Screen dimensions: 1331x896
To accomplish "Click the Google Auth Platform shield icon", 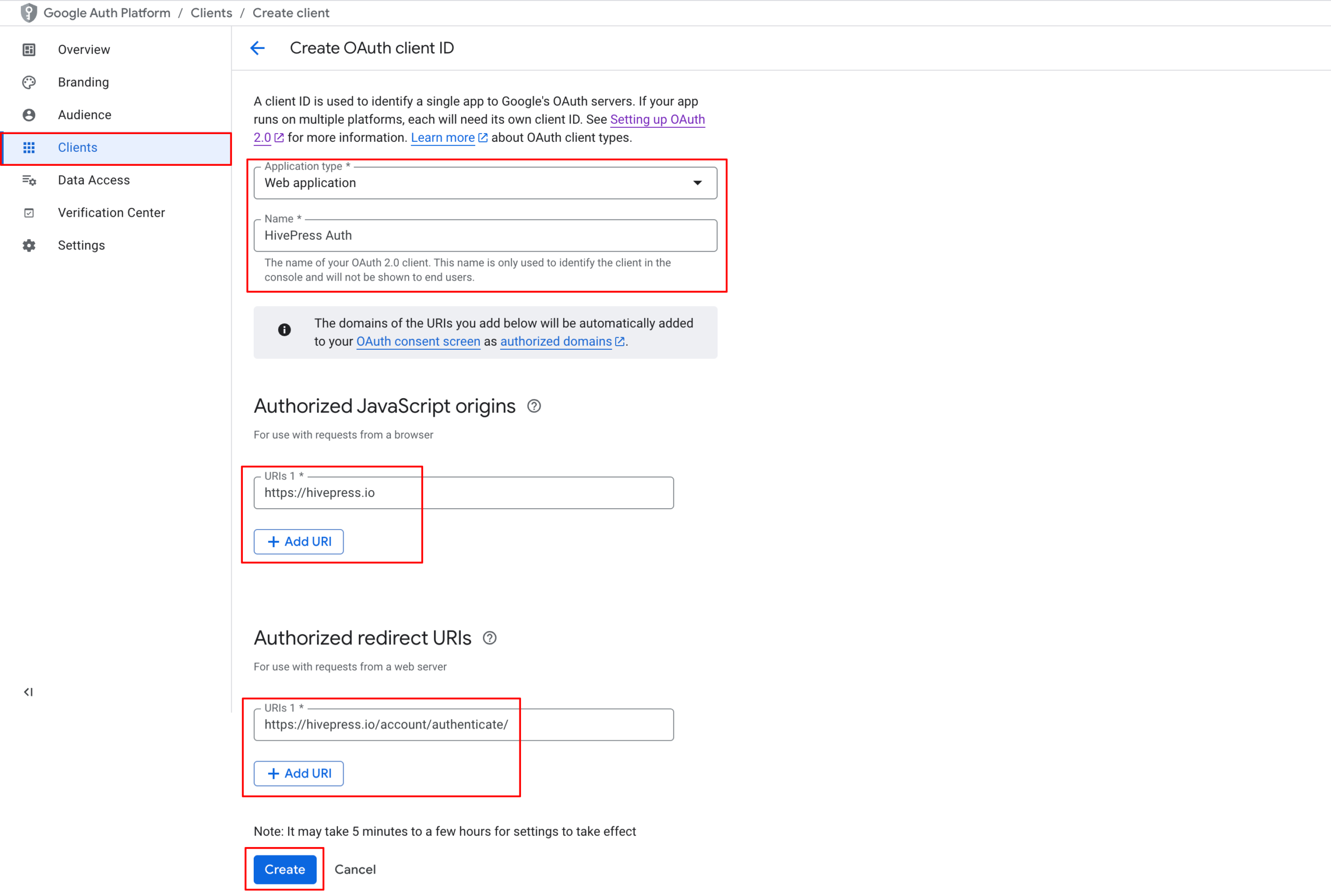I will [x=29, y=12].
